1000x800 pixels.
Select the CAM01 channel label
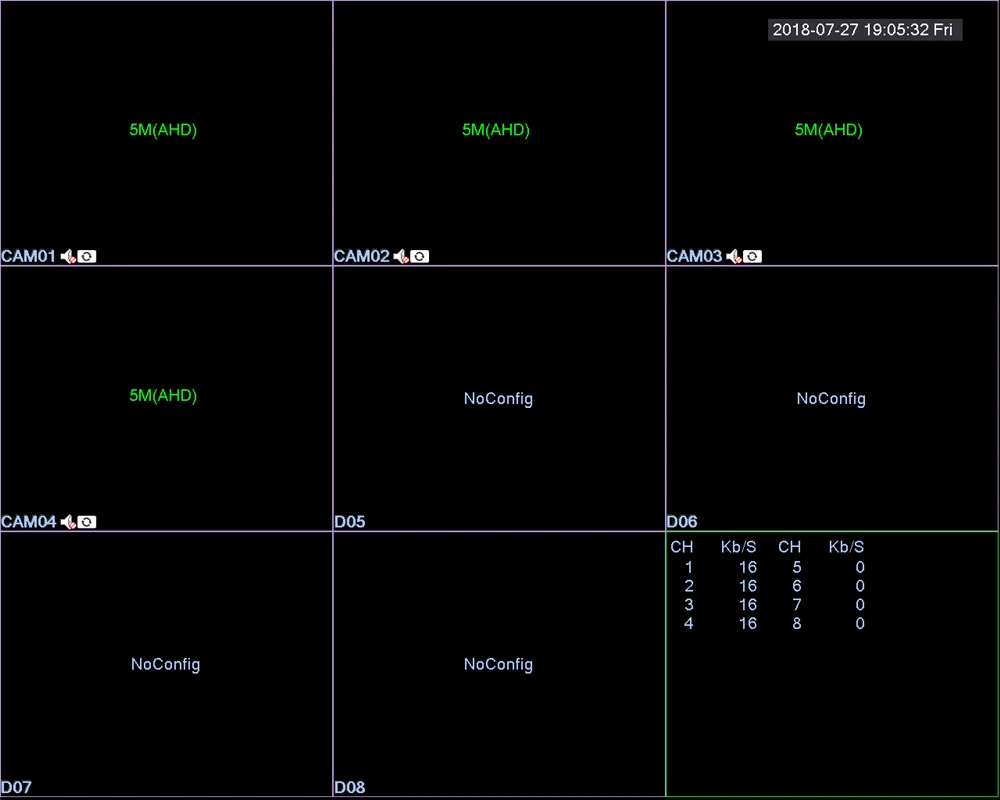29,256
